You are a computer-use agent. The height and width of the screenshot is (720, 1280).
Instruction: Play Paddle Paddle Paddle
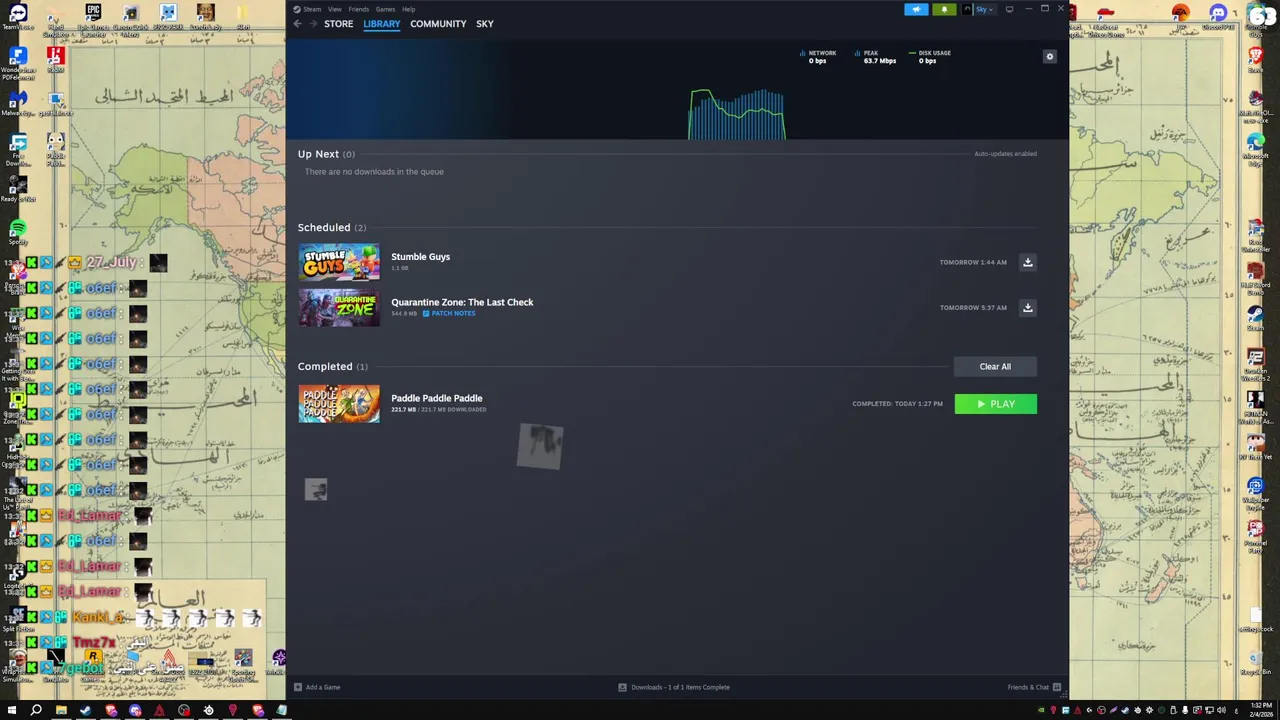click(996, 404)
